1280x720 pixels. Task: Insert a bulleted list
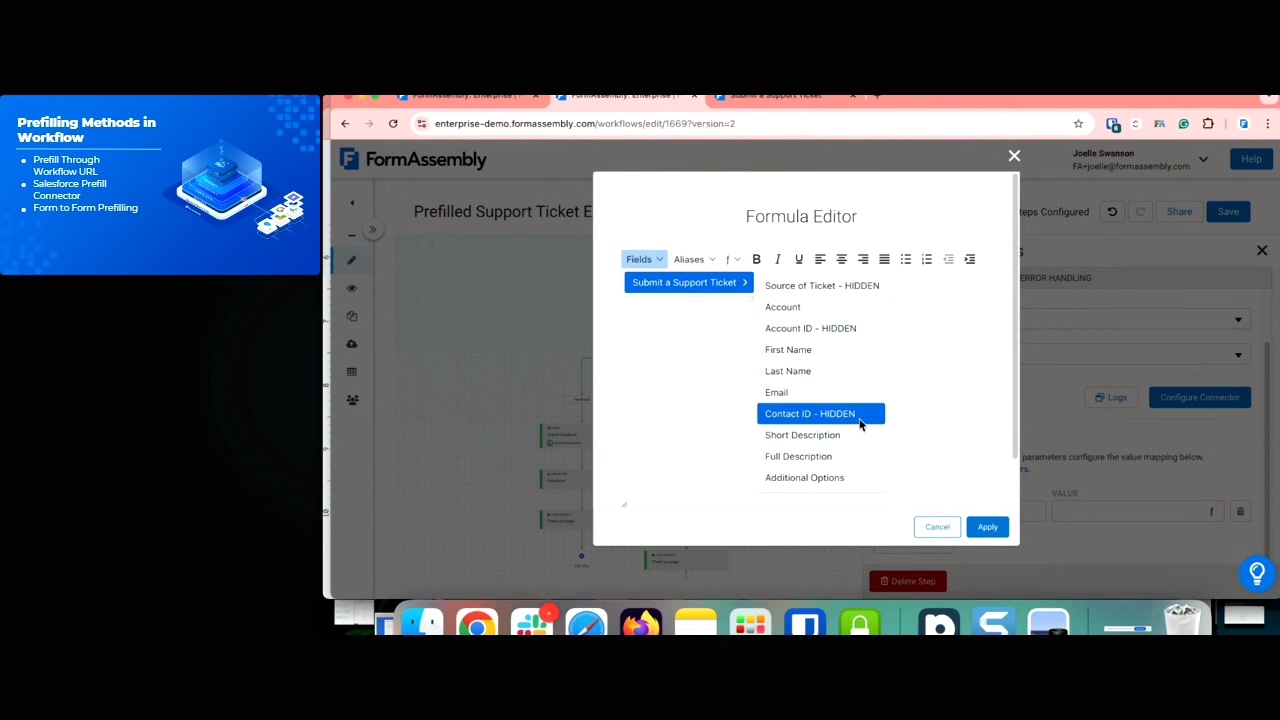[906, 259]
